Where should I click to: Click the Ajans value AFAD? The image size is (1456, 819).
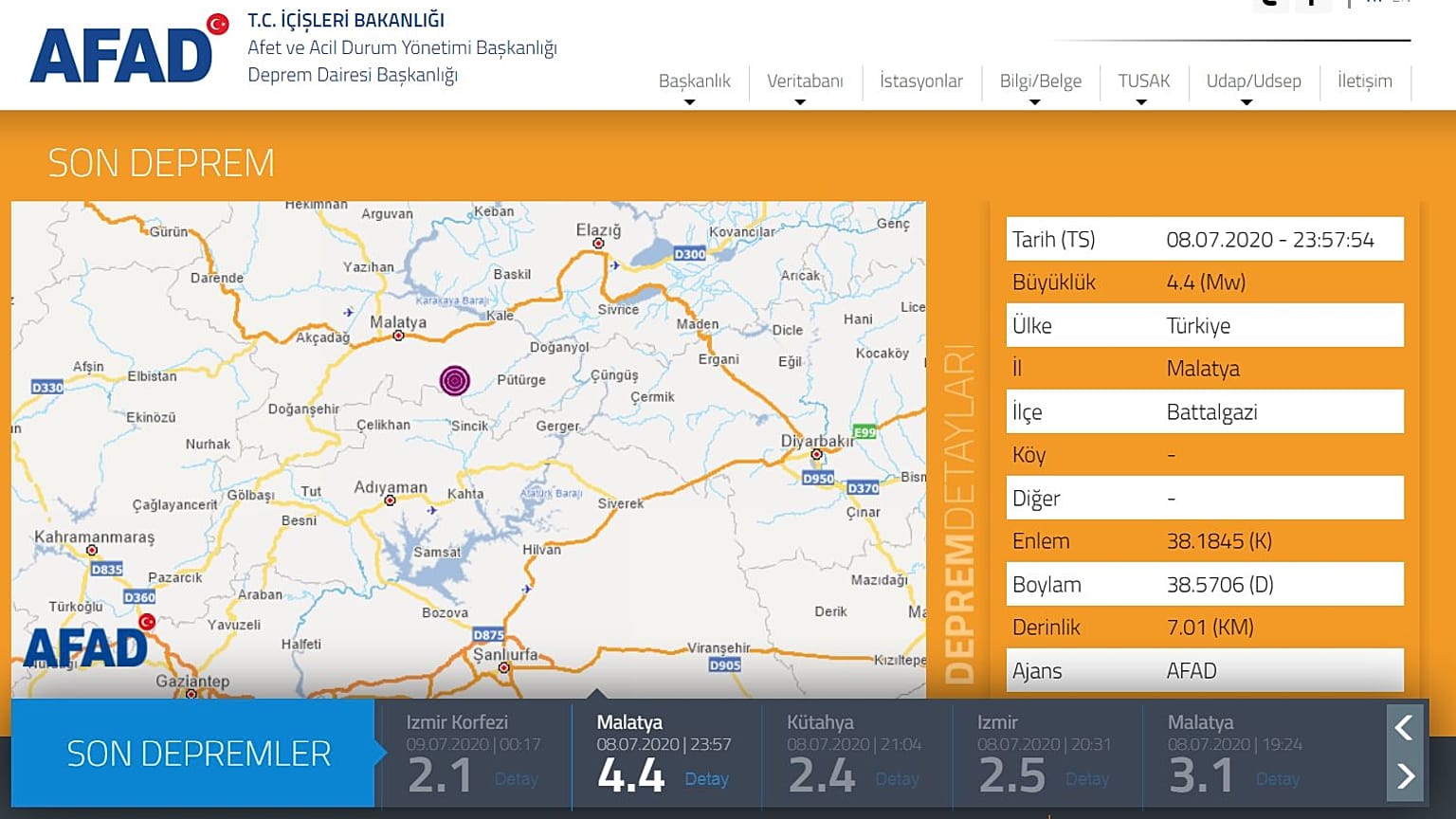(x=1192, y=671)
